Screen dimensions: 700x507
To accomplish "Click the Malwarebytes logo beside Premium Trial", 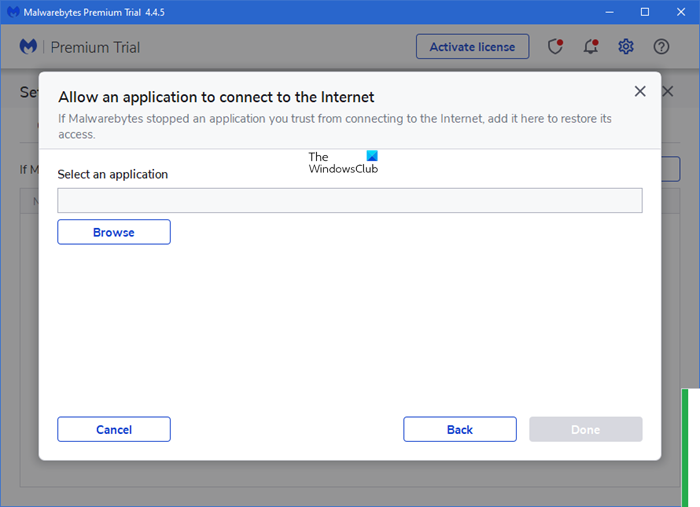I will (29, 47).
